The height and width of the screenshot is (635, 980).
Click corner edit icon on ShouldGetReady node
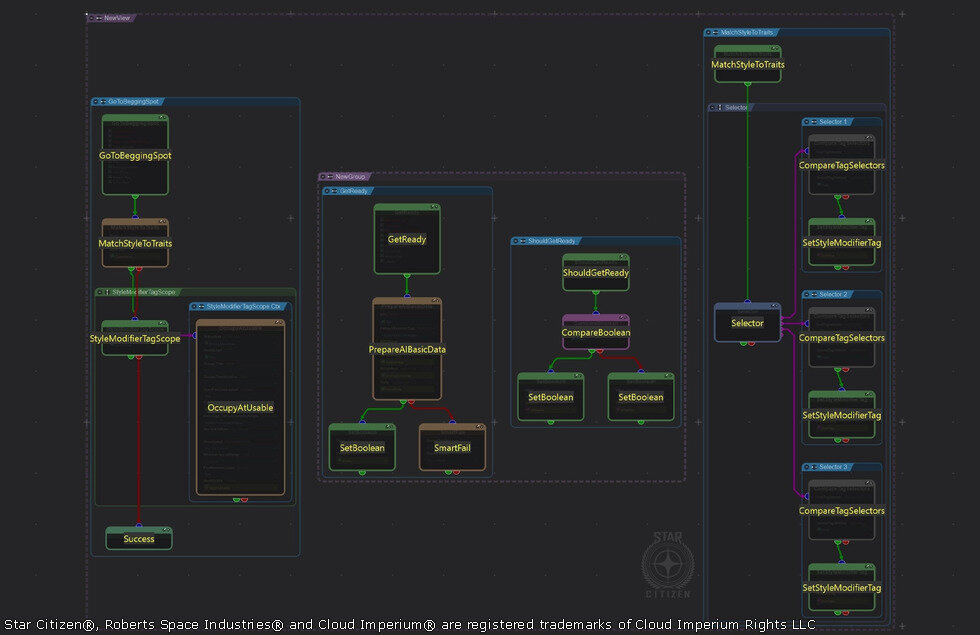(623, 257)
